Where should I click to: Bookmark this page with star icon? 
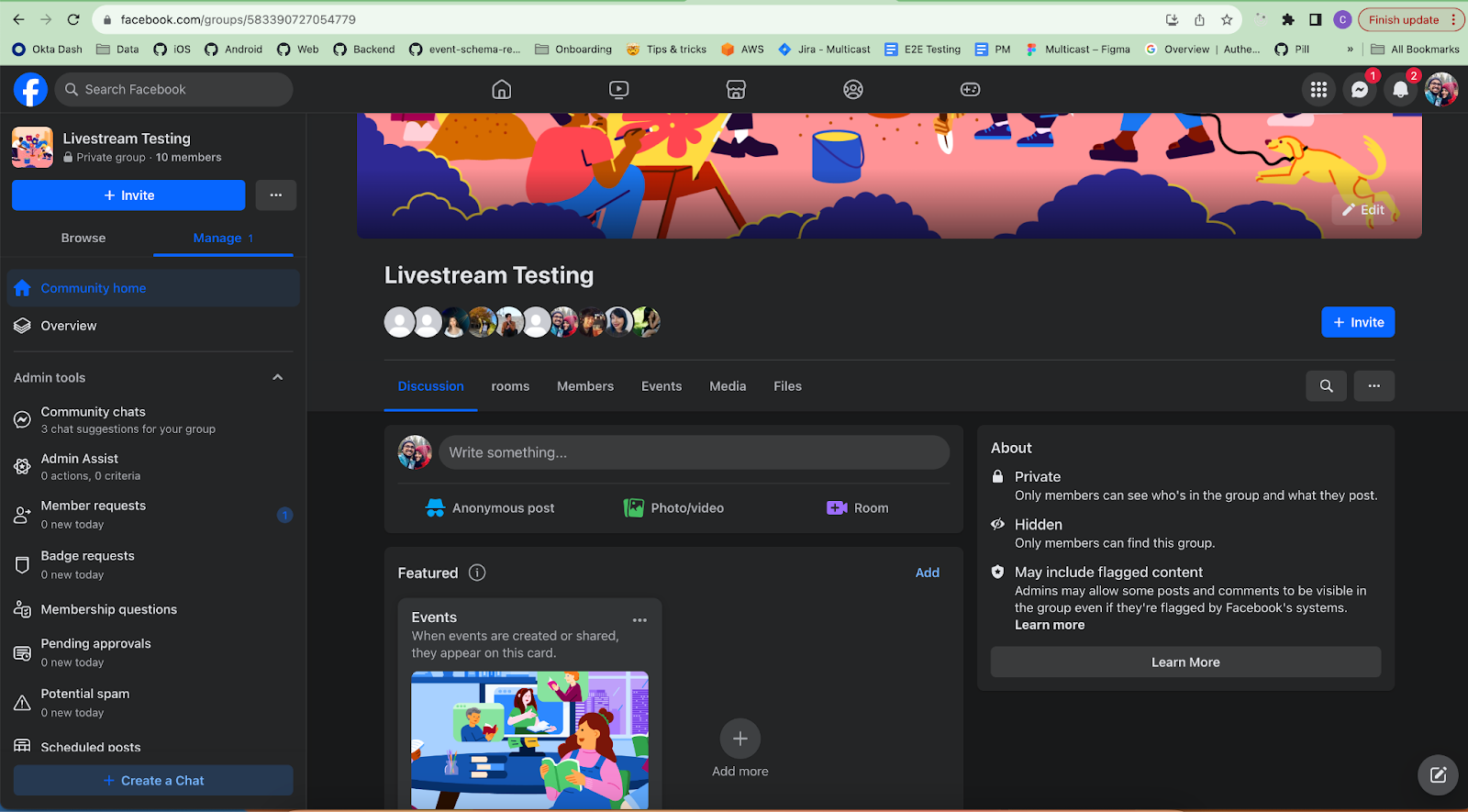click(x=1227, y=19)
